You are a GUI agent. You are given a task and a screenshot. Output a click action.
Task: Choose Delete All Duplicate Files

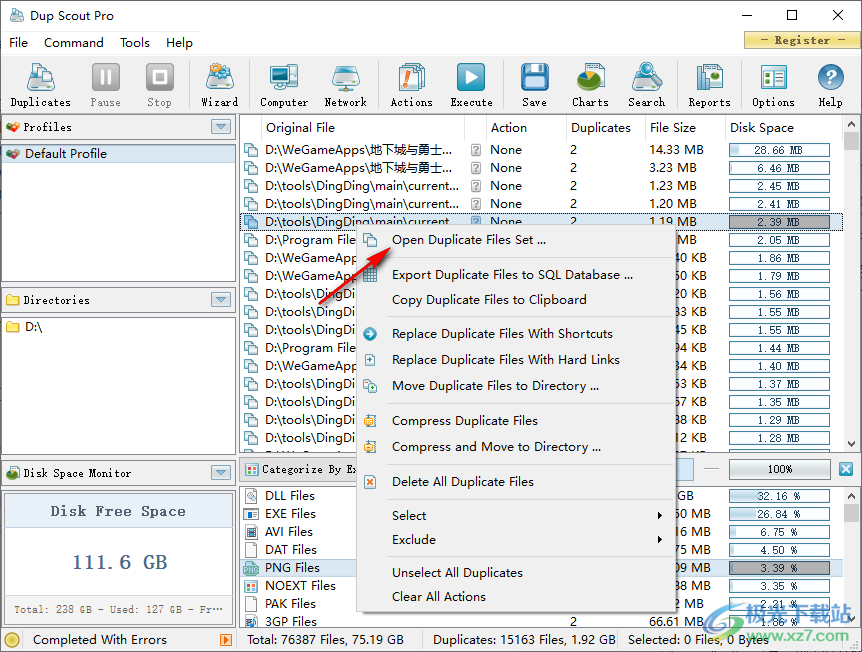click(516, 482)
